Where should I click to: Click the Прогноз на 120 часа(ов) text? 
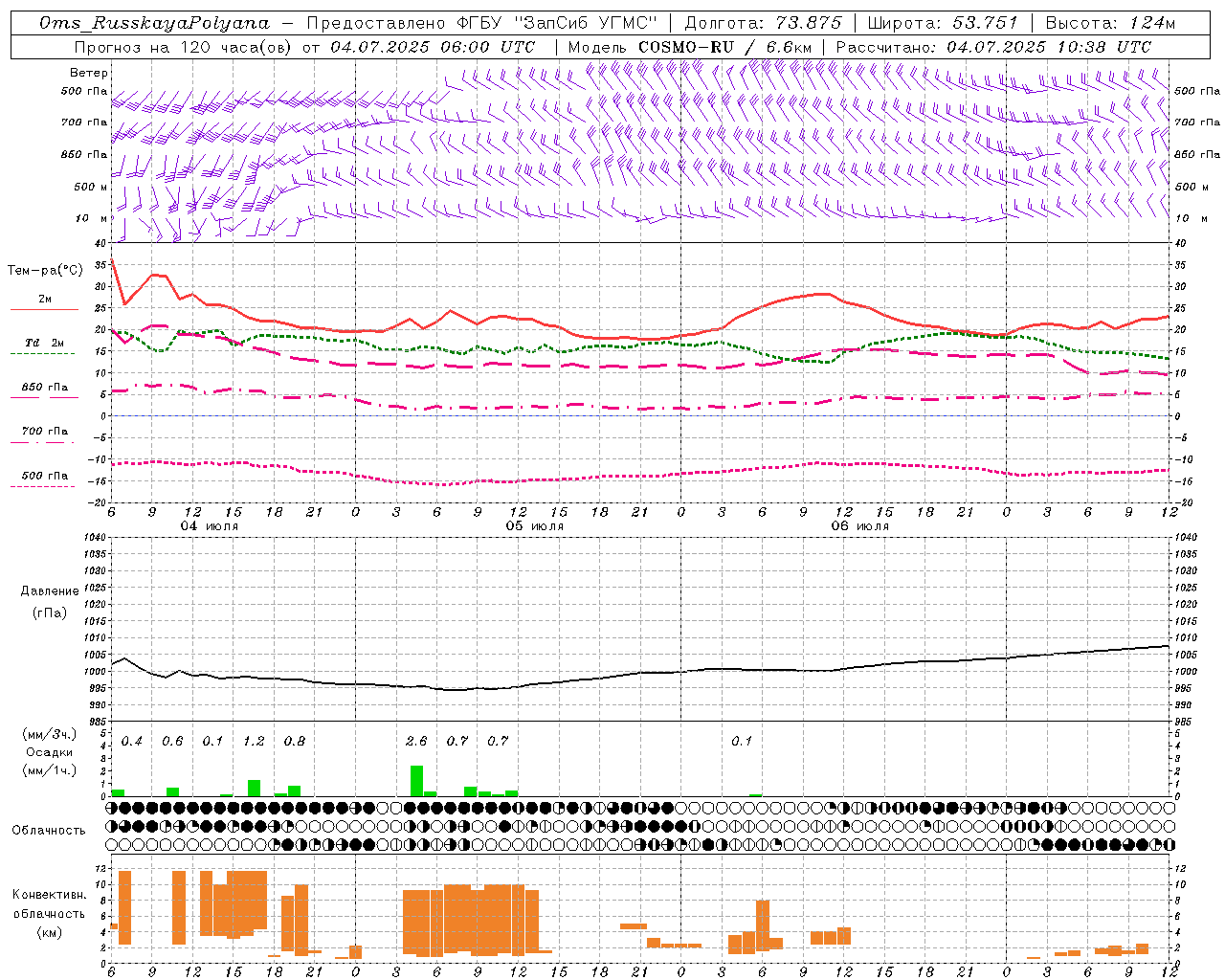tap(184, 47)
